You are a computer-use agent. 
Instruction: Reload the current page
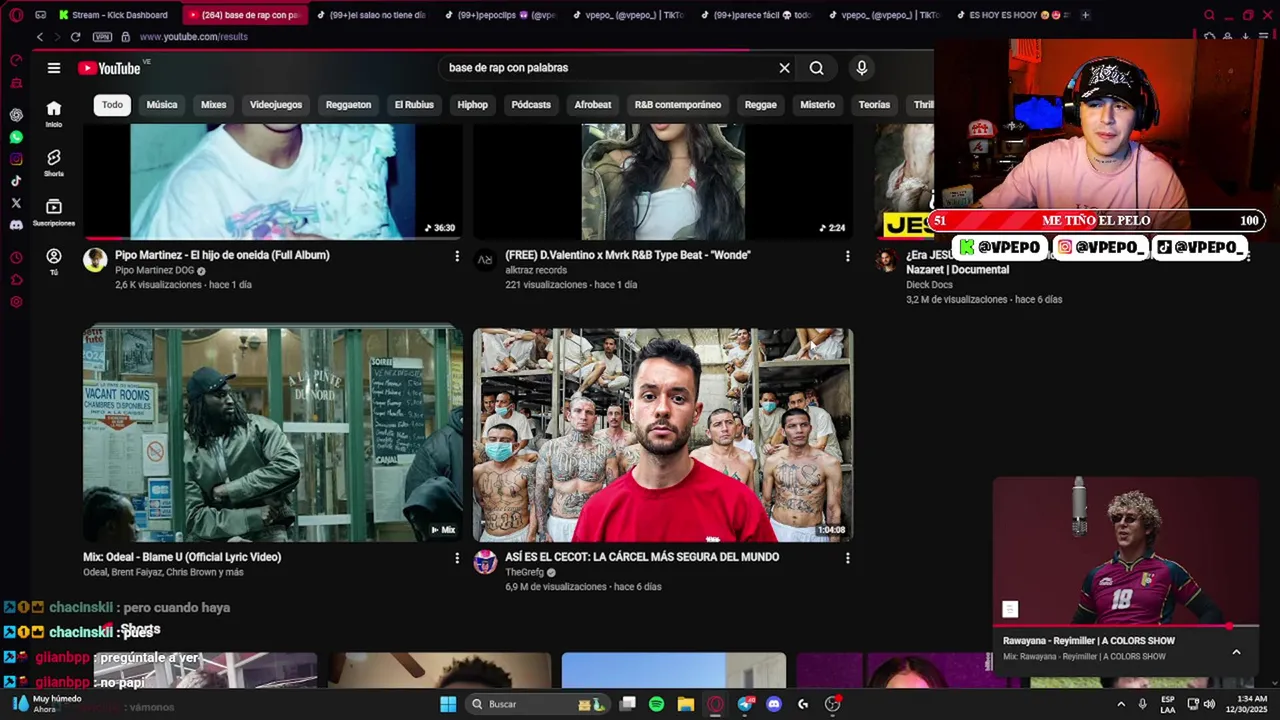(75, 37)
